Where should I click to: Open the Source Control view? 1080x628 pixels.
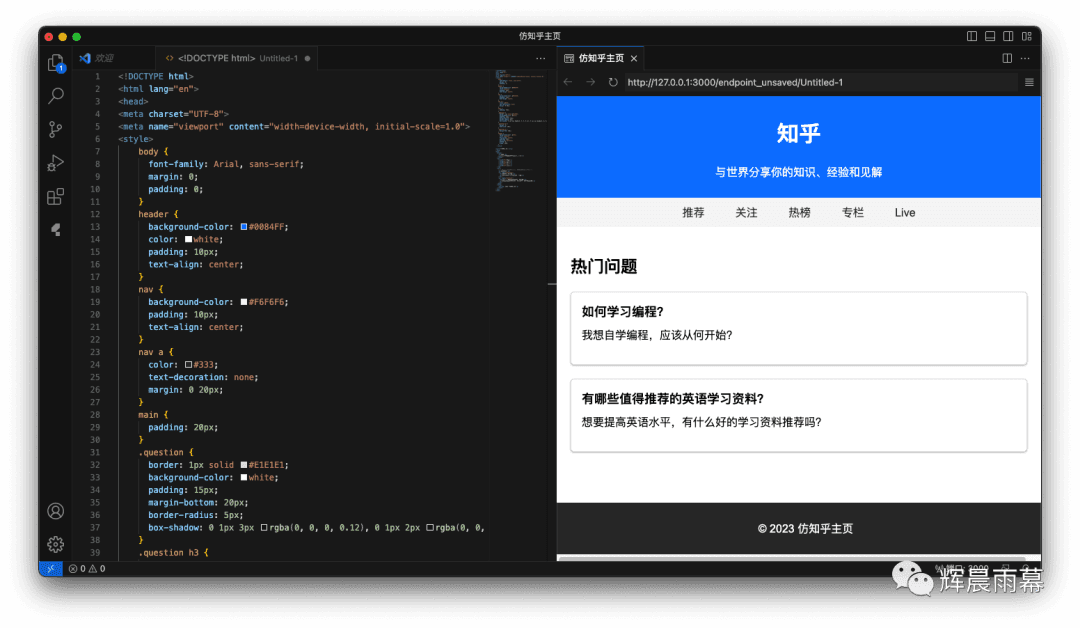click(x=56, y=129)
